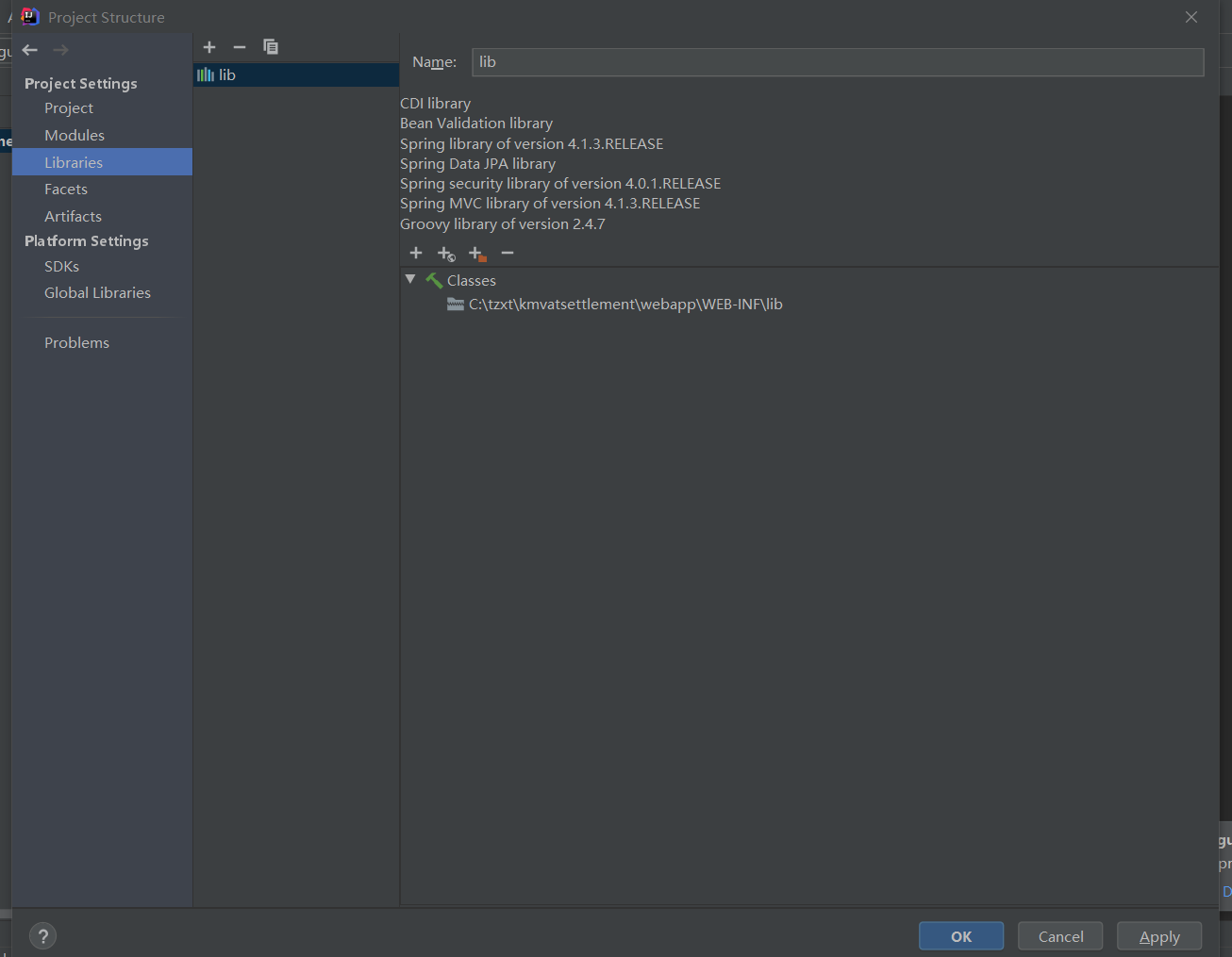Screen dimensions: 1232x957
Task: Add classes root with plus icon
Action: [x=416, y=253]
